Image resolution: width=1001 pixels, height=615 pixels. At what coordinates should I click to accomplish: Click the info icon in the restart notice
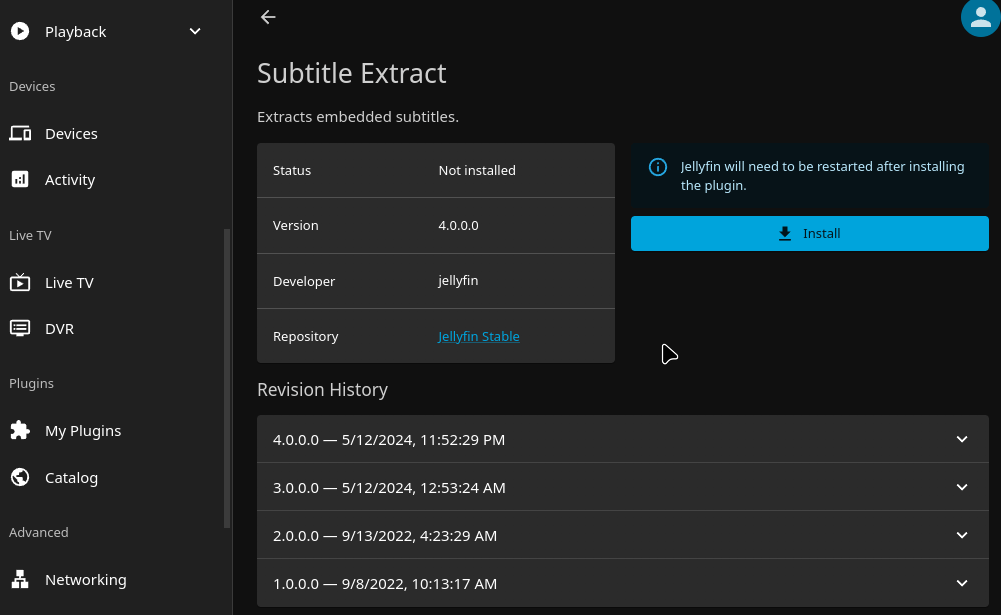point(658,167)
